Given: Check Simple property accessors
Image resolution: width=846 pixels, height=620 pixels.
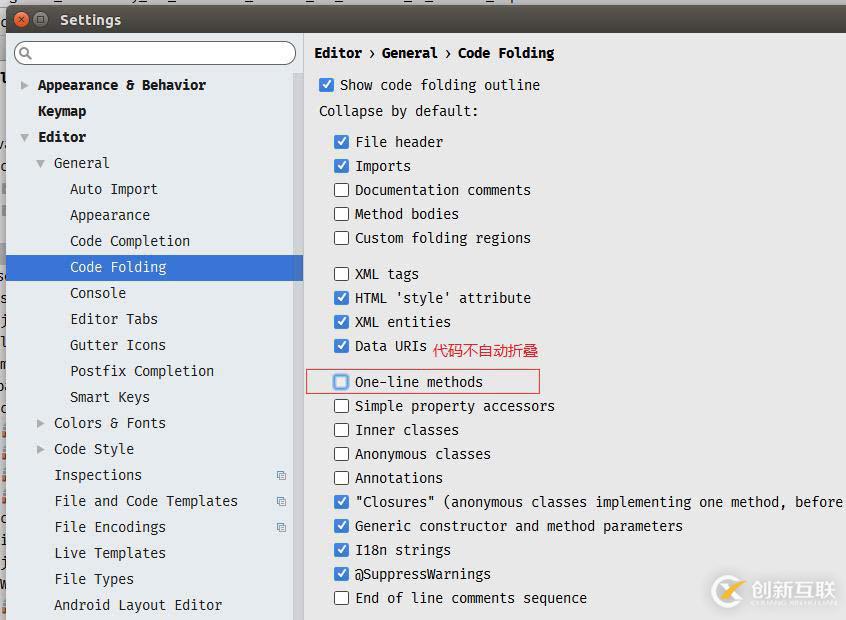Looking at the screenshot, I should click(x=342, y=406).
